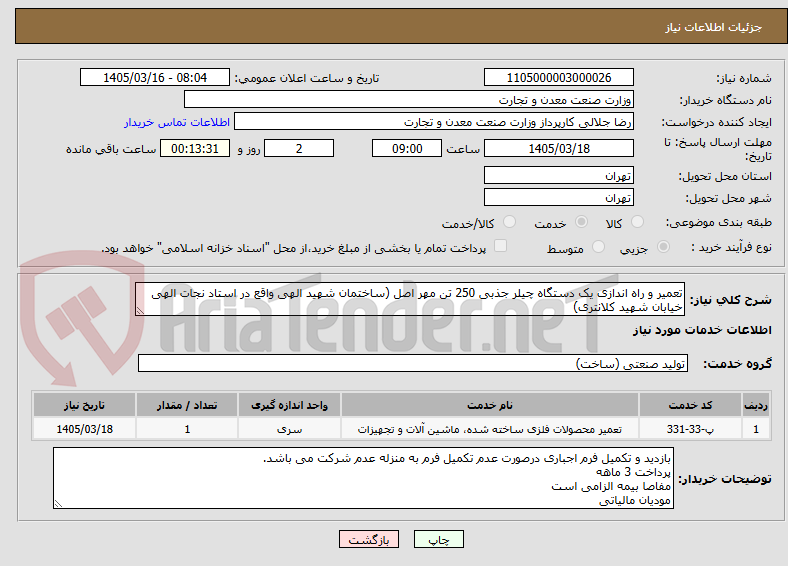Click the شماره نیاز field 1105000003000026
788x566 pixels.
[x=559, y=77]
